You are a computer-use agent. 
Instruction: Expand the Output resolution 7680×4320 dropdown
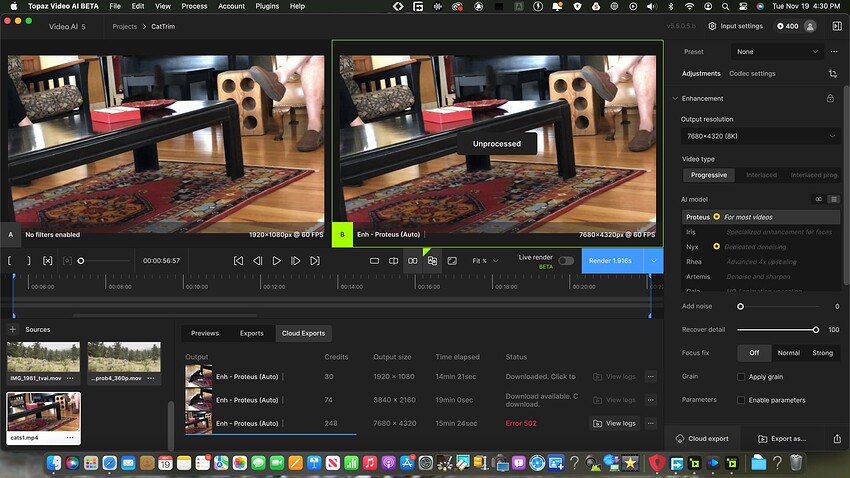(760, 136)
